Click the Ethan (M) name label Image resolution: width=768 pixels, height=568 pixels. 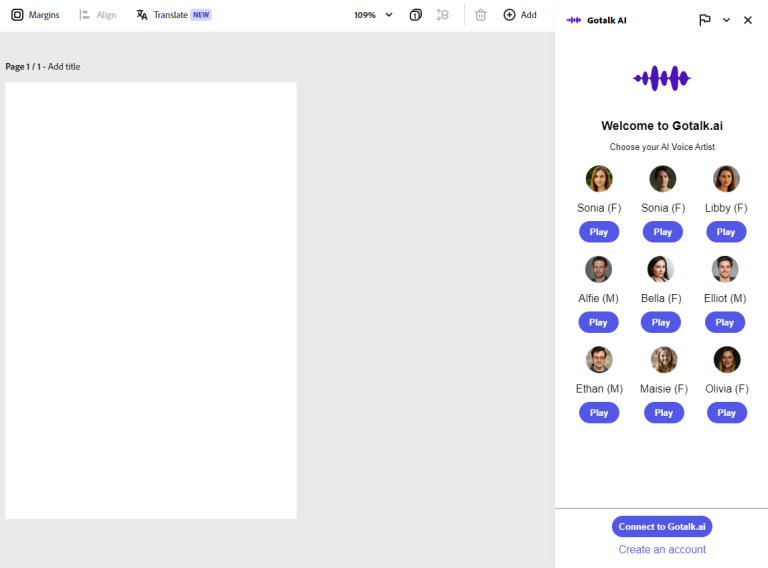point(599,389)
